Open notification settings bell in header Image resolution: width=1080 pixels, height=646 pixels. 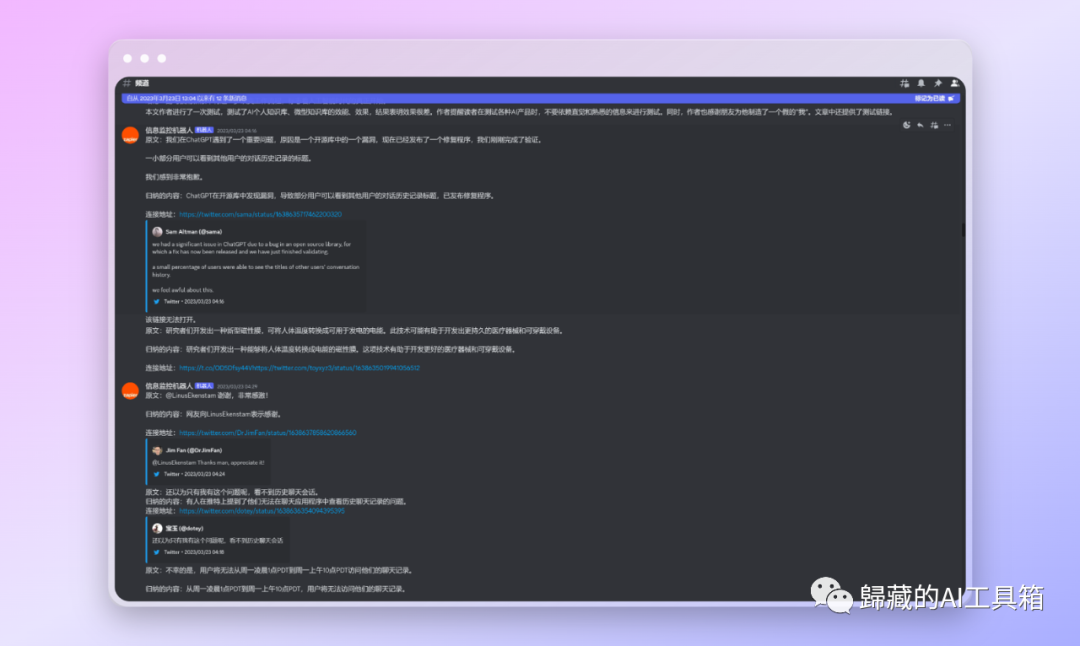[921, 83]
